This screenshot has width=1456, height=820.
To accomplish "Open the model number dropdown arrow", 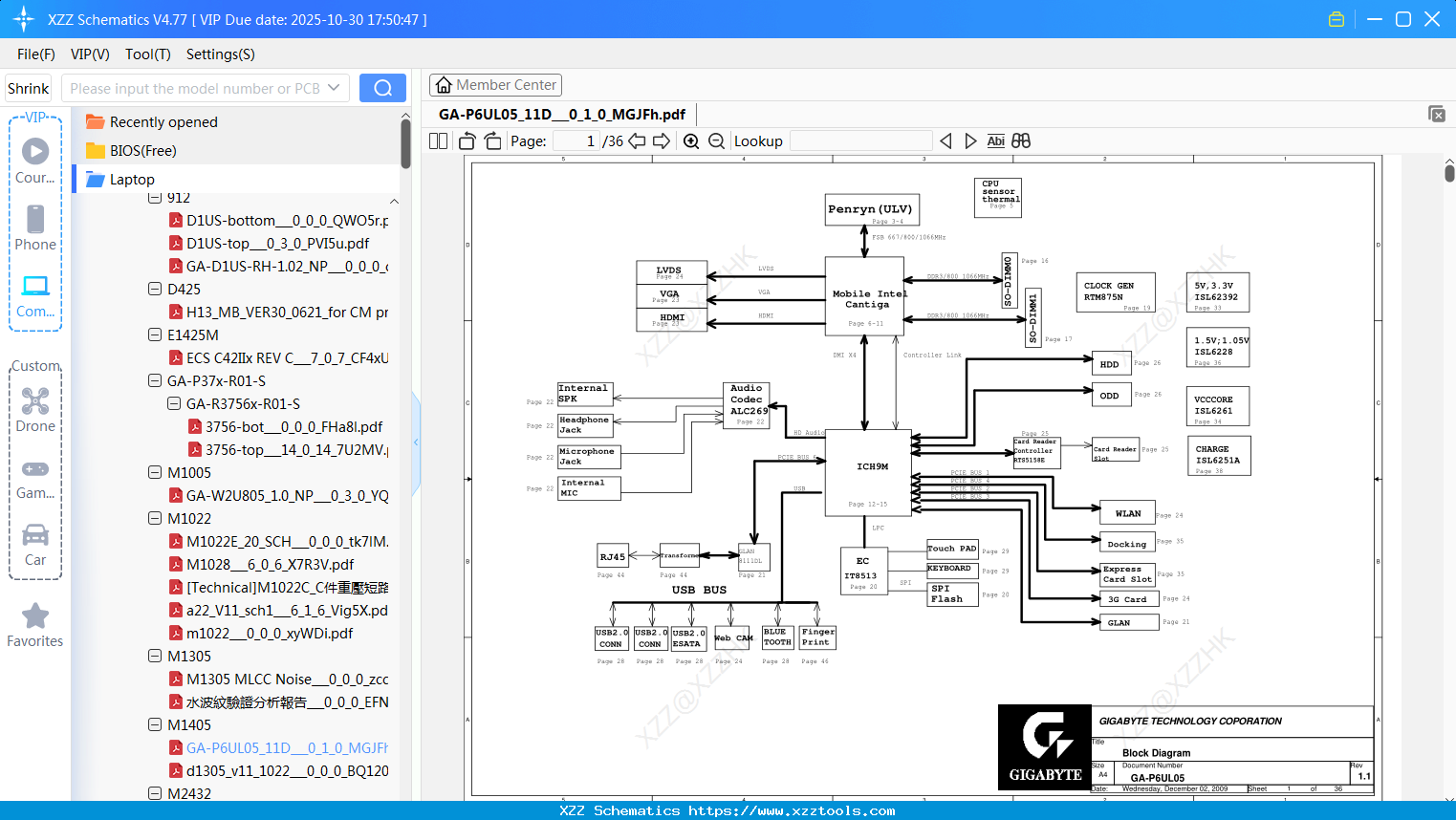I will (x=334, y=88).
